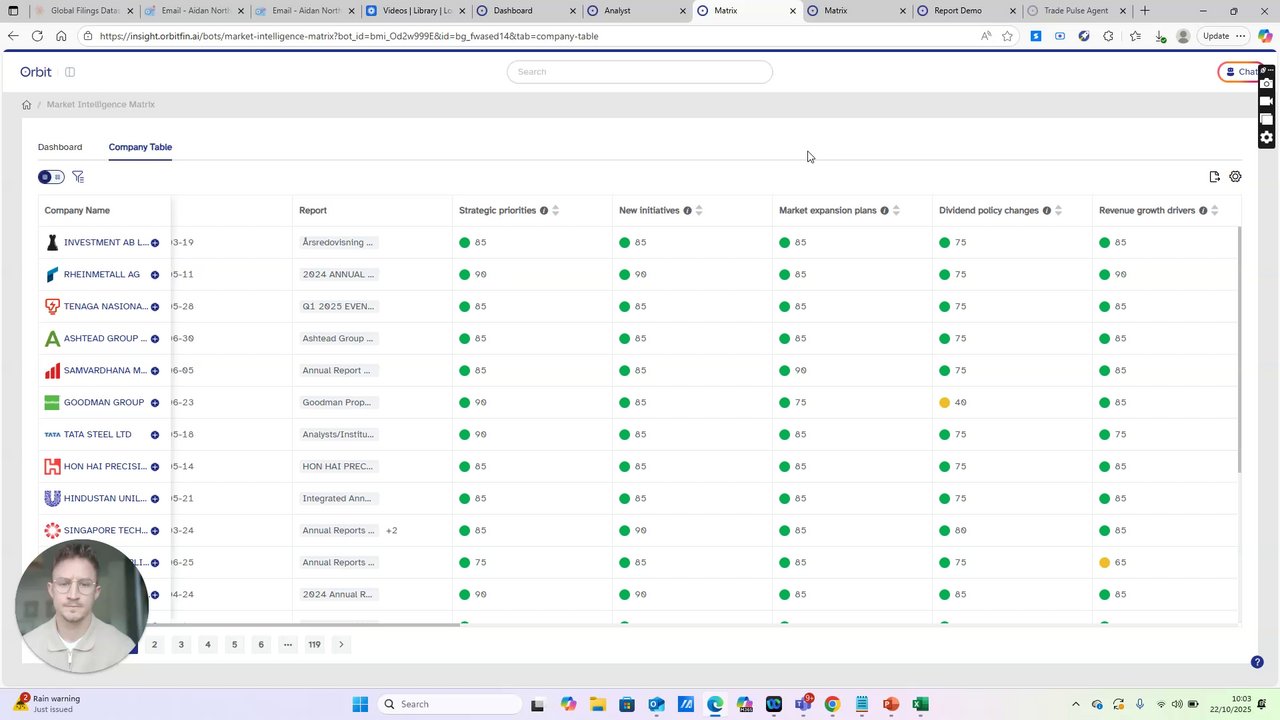Click Rheinmetall's green Strategic priorities 90 score

point(464,275)
